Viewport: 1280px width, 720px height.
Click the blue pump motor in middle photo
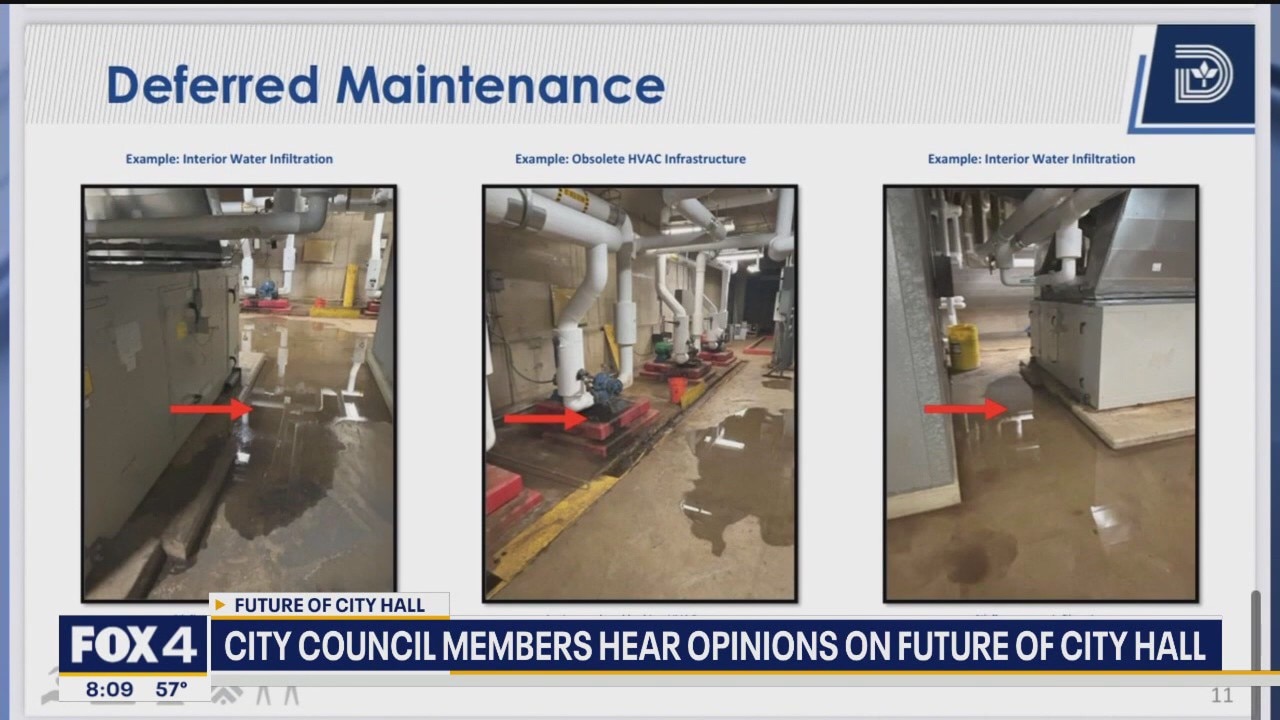pyautogui.click(x=606, y=387)
